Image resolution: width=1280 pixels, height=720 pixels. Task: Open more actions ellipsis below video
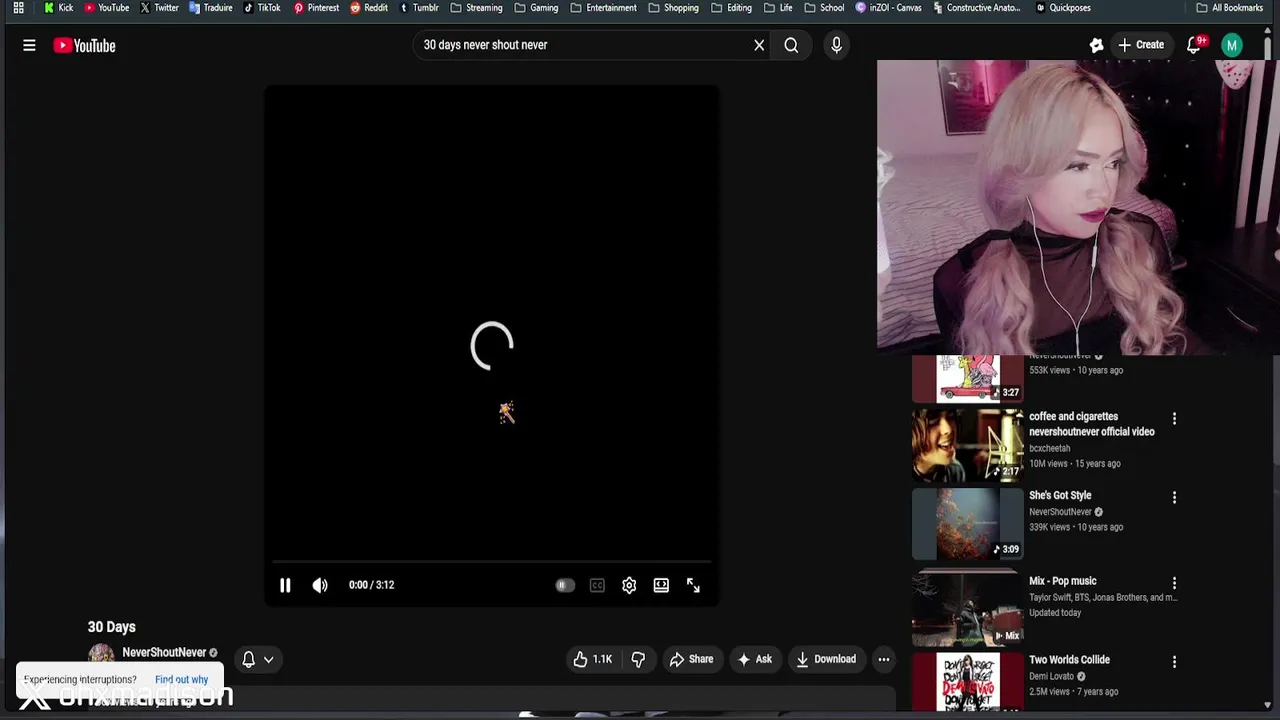[x=883, y=659]
